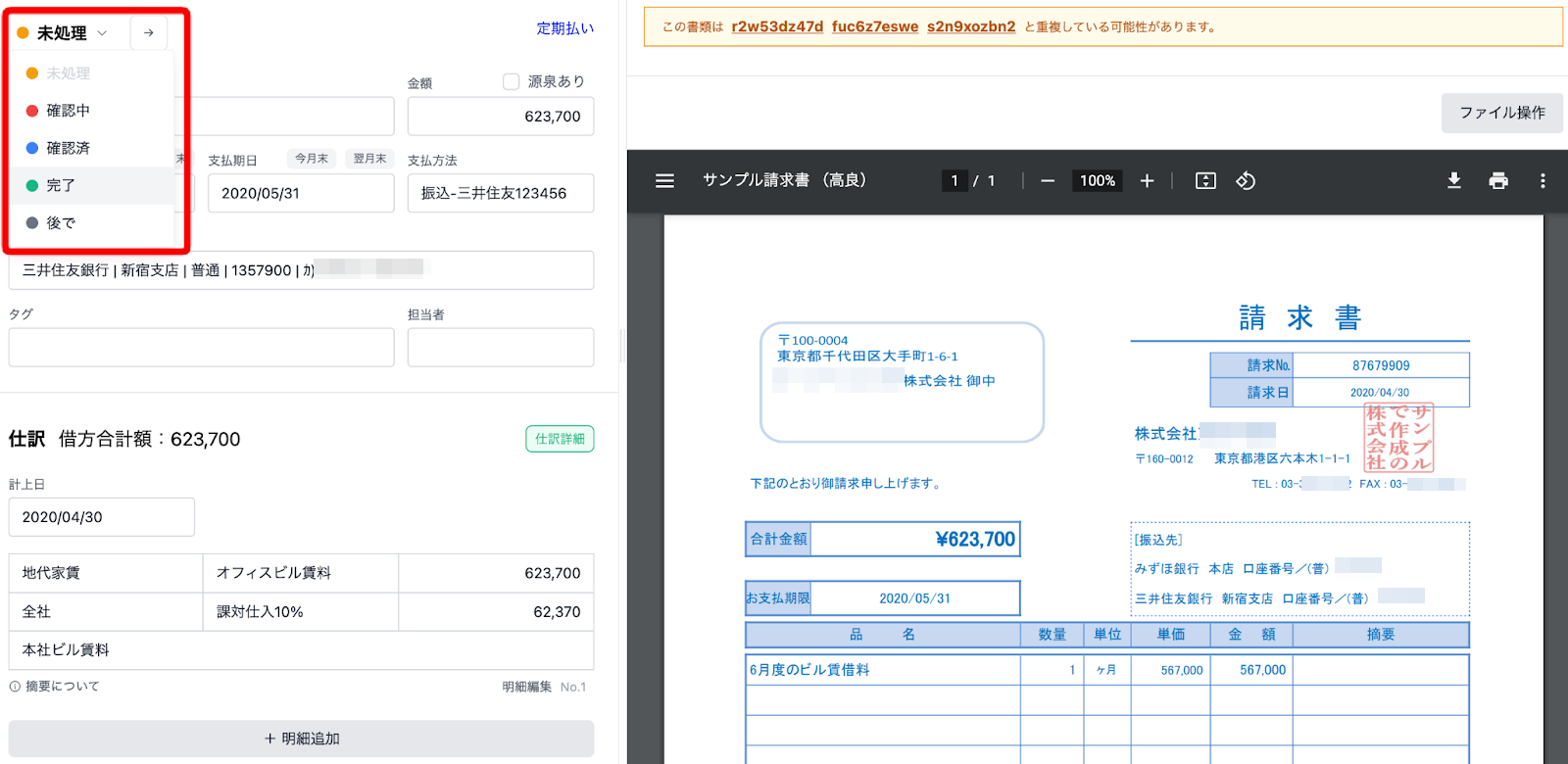Image resolution: width=1568 pixels, height=764 pixels.
Task: Click the オフィスビル賃料 sub-account cell
Action: (x=301, y=573)
